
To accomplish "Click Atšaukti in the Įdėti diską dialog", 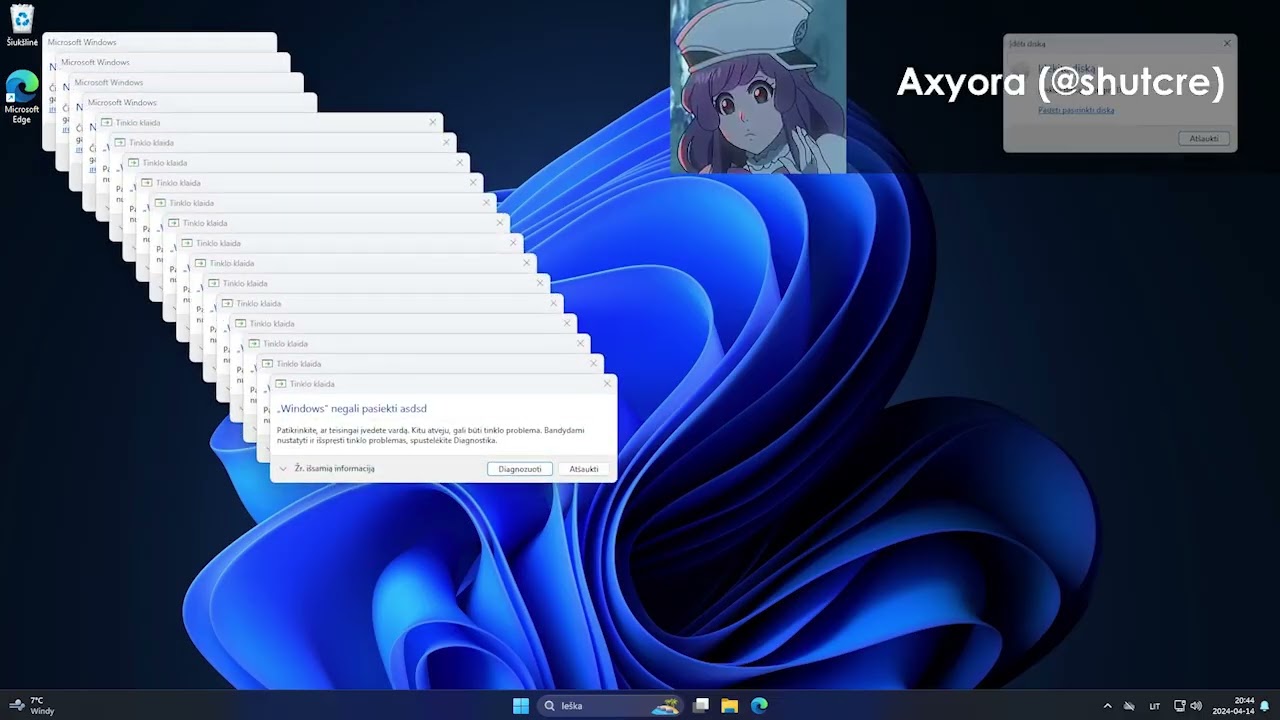I will click(x=1204, y=138).
